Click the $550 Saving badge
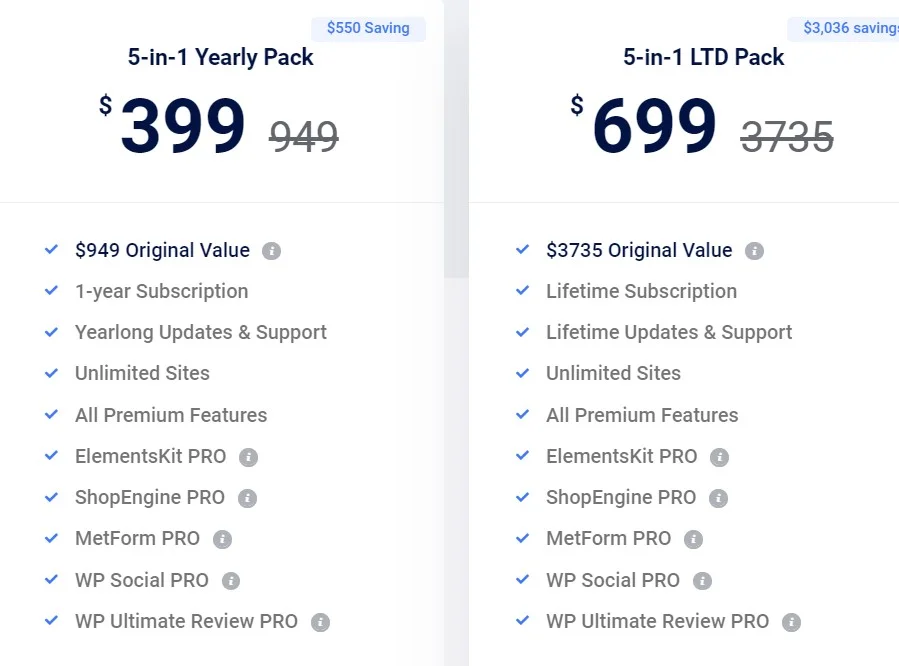Screen dimensions: 899x666 click(x=369, y=29)
